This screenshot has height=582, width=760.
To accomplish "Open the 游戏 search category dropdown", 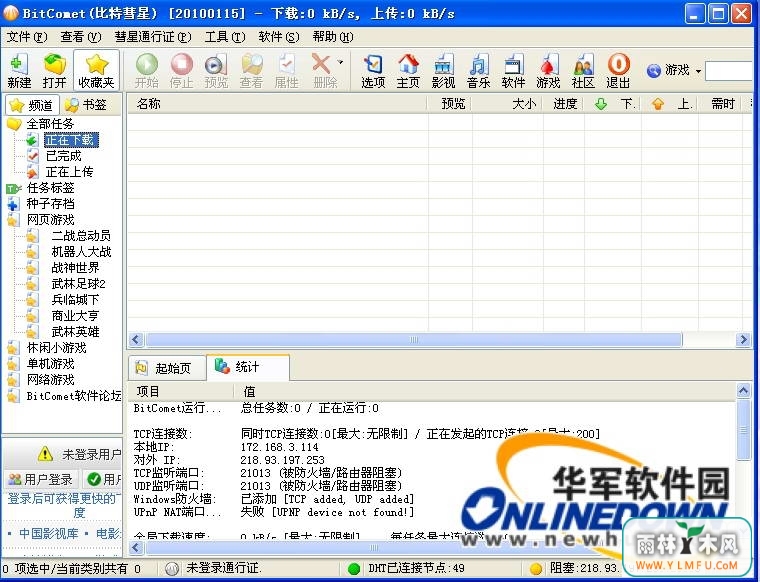I will pos(698,71).
